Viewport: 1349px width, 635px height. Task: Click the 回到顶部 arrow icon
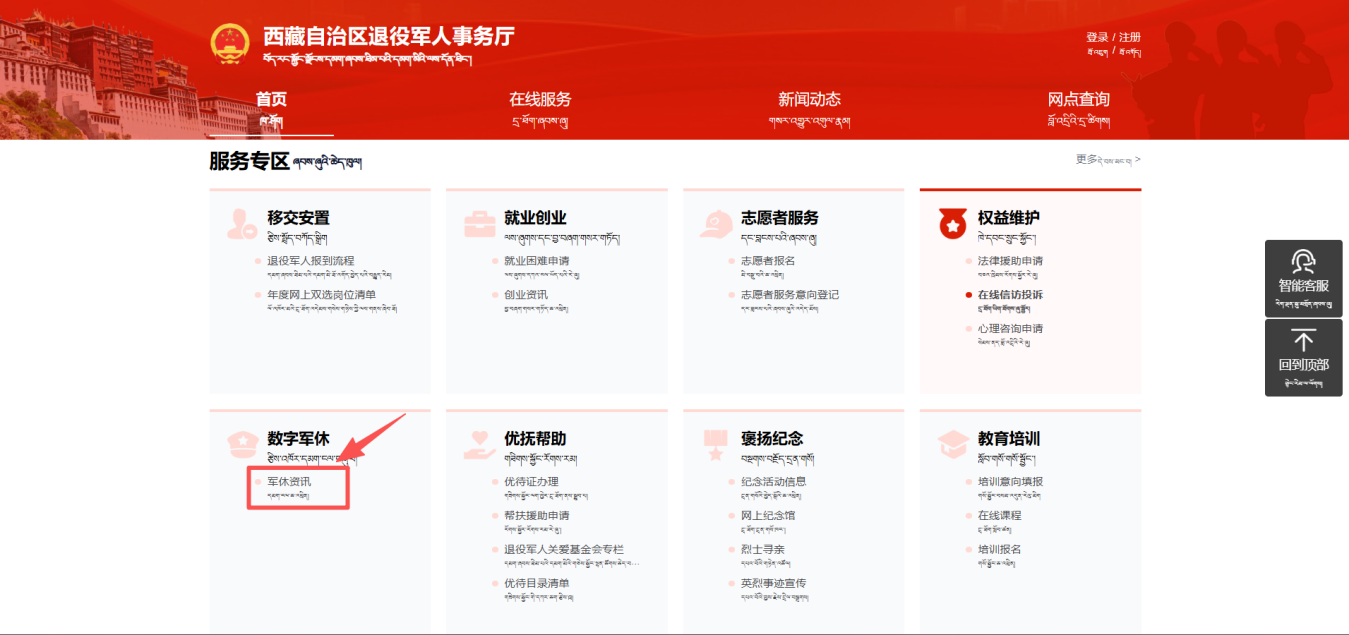[x=1303, y=341]
